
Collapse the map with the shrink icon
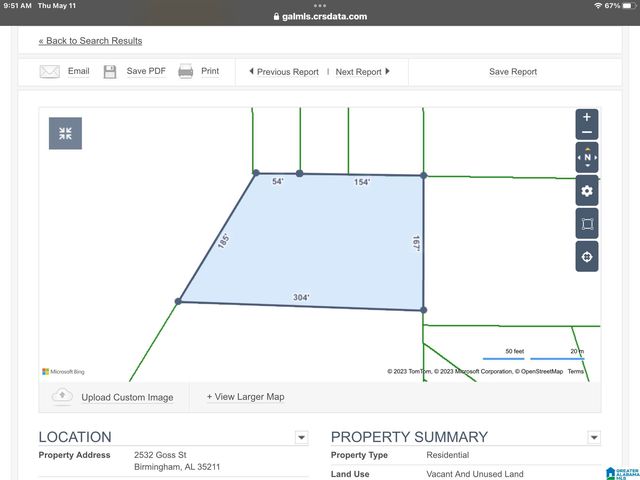(x=65, y=133)
